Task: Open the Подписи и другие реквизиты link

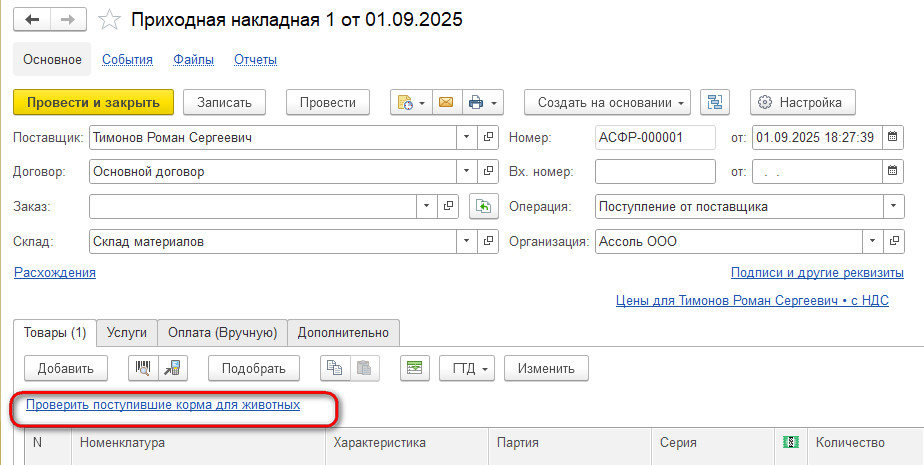Action: click(817, 272)
